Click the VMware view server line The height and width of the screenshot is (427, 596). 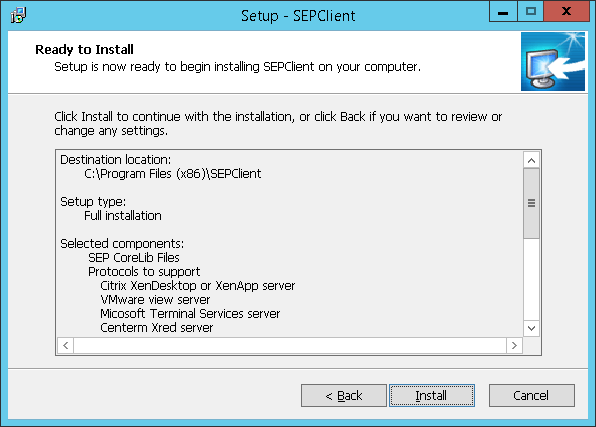[155, 300]
